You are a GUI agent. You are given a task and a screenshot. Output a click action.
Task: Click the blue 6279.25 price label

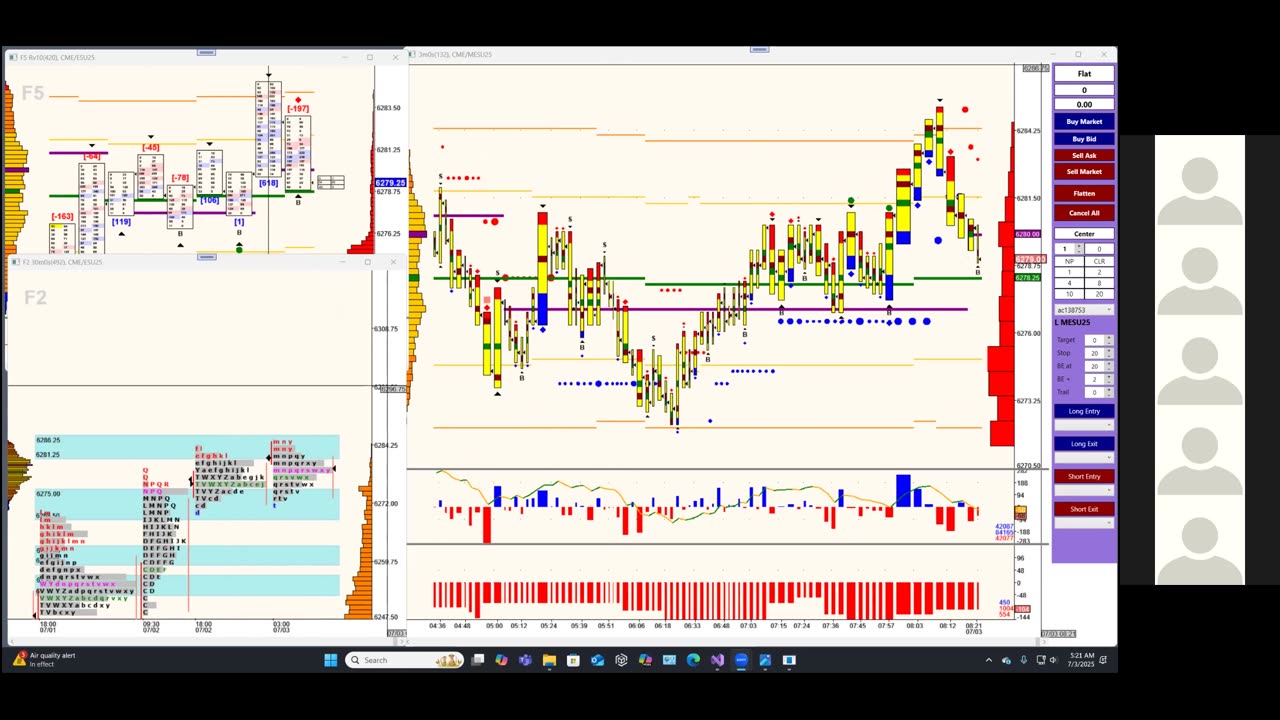tap(390, 183)
